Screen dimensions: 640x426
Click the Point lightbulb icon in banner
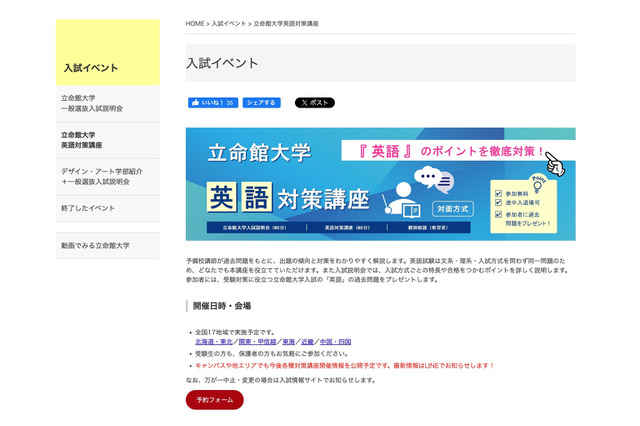(x=536, y=174)
